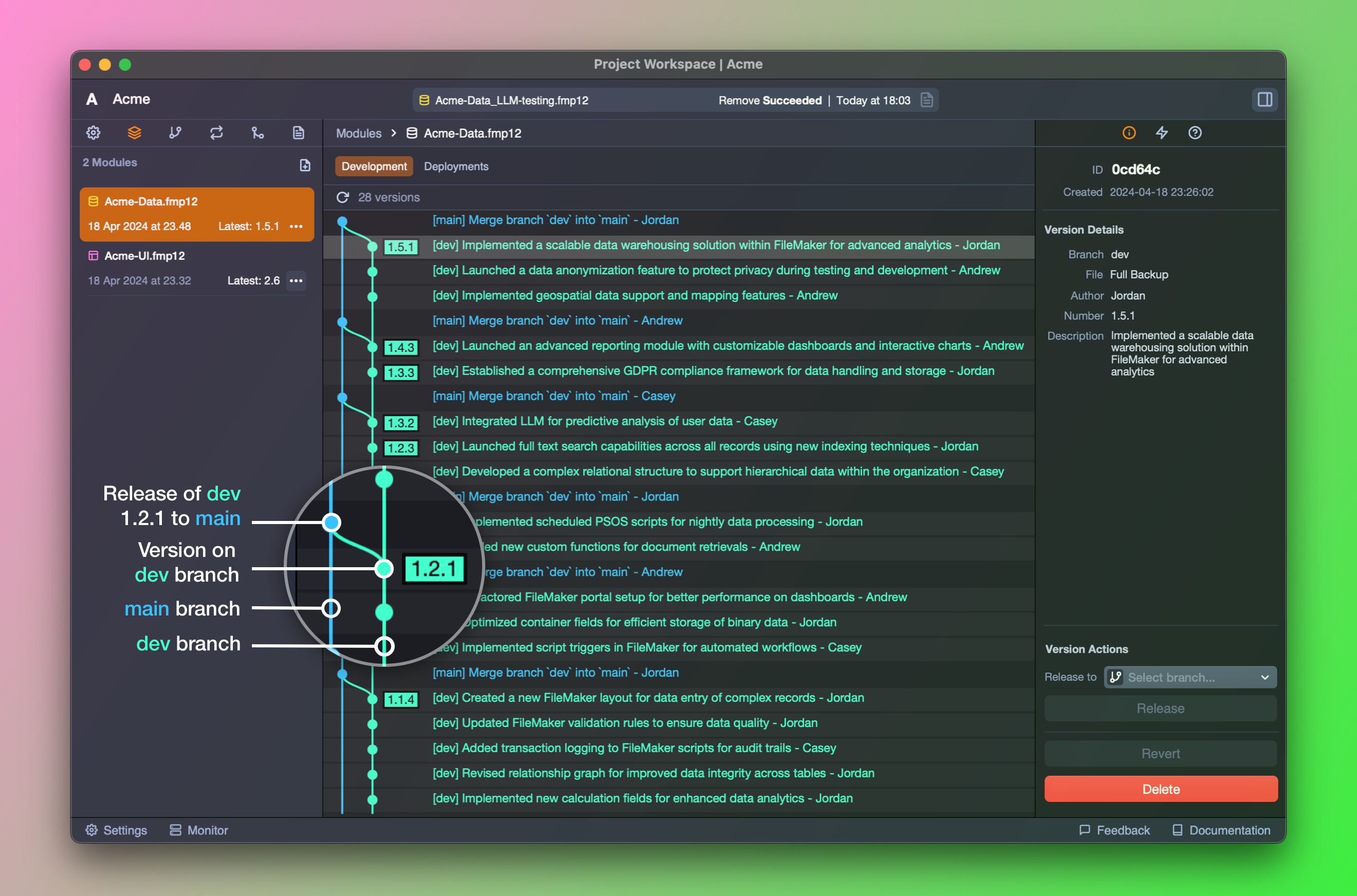Viewport: 1357px width, 896px height.
Task: Open the merge graph icon in sidebar
Action: 258,133
